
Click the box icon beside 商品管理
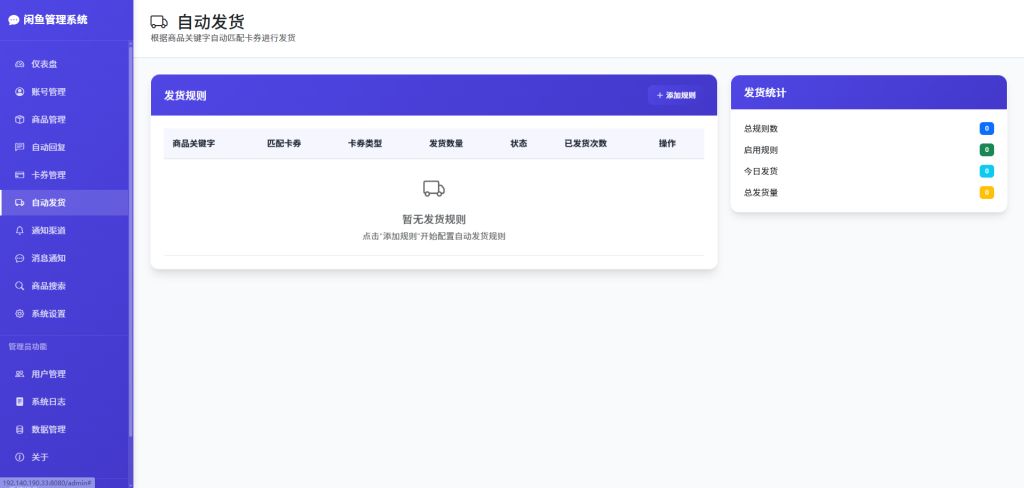(x=20, y=120)
